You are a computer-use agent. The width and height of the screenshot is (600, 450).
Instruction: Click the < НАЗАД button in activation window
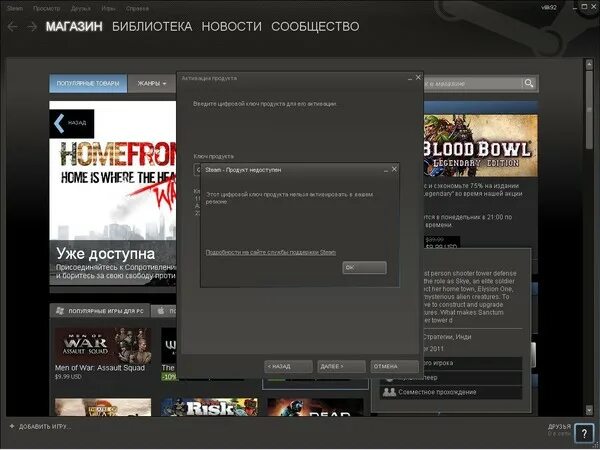point(289,367)
